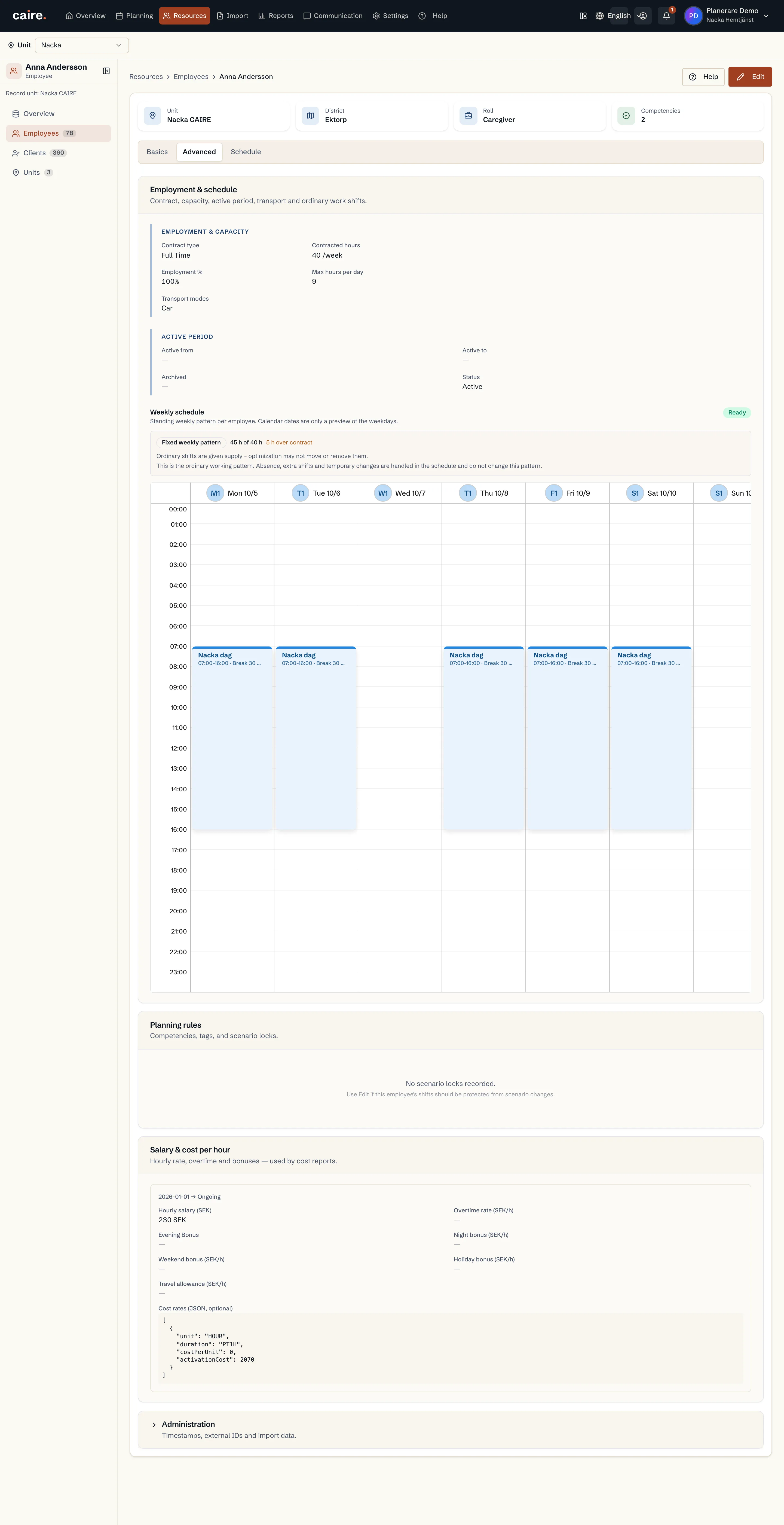This screenshot has height=1525, width=784.
Task: Click the District map icon
Action: tap(310, 115)
